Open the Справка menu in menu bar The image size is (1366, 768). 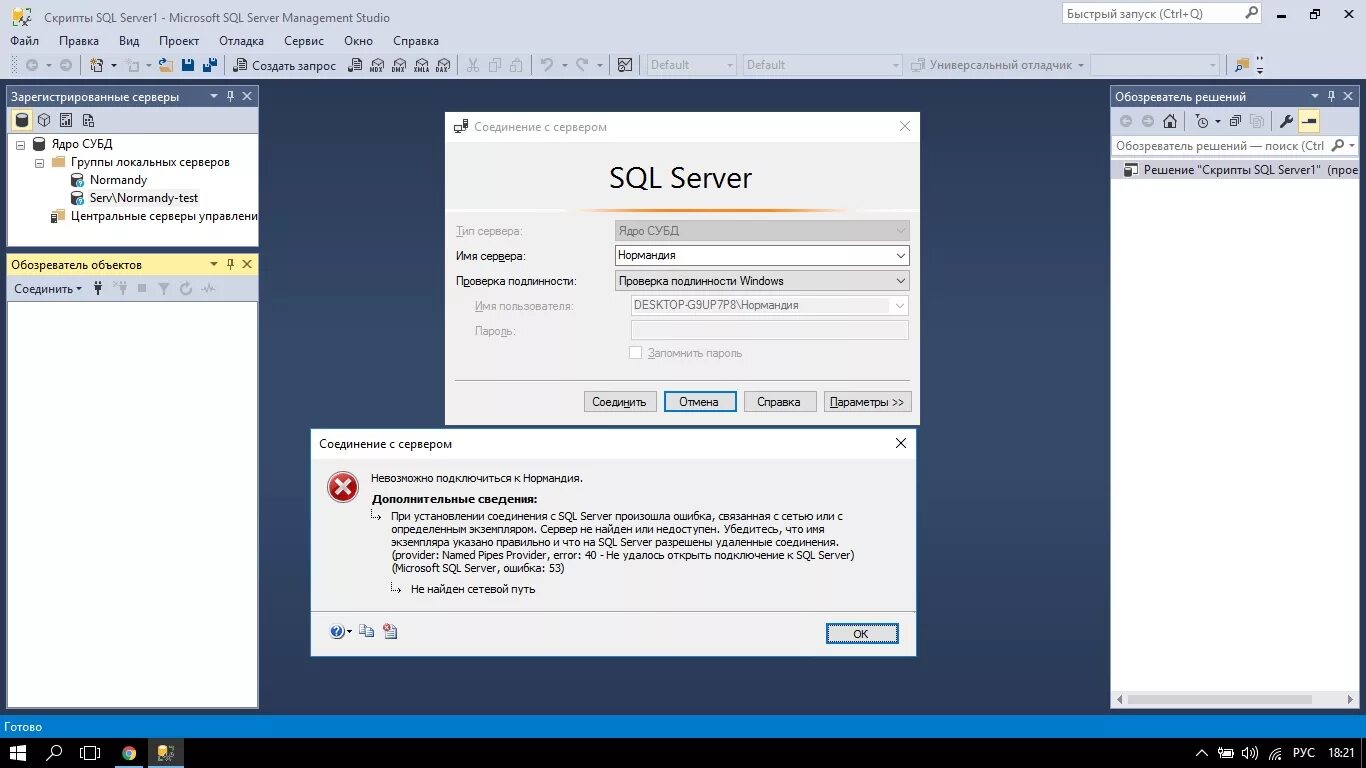[x=416, y=41]
